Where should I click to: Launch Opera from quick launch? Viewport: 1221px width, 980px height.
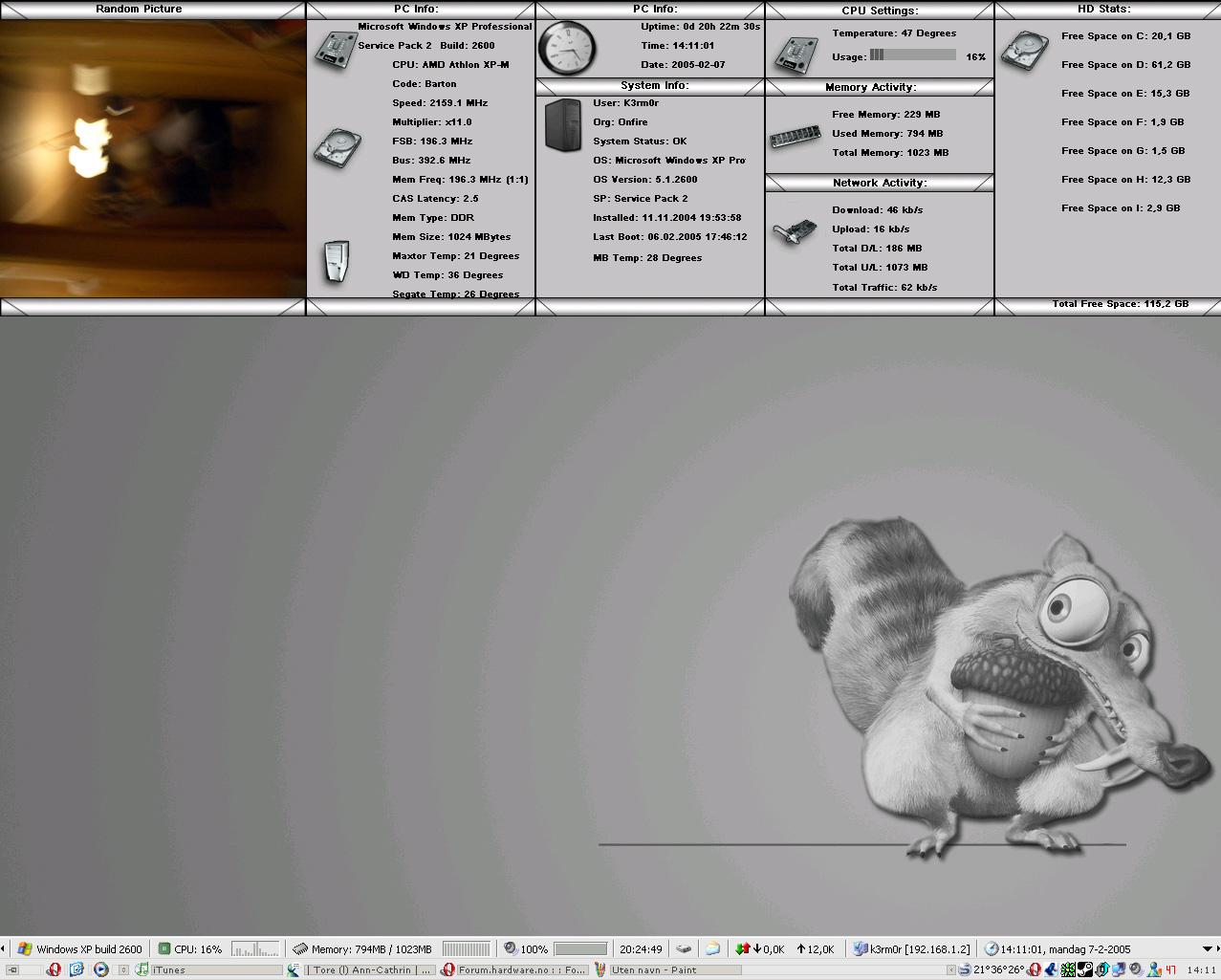tap(54, 969)
